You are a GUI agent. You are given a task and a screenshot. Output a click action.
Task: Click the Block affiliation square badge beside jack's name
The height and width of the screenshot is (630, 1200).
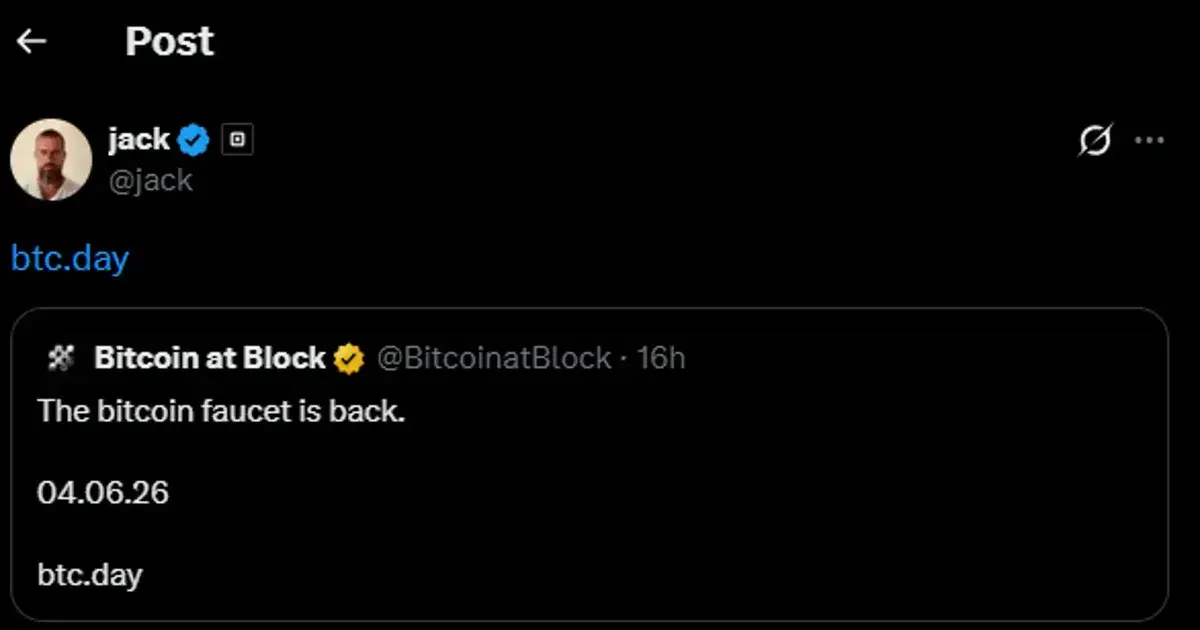click(x=237, y=139)
